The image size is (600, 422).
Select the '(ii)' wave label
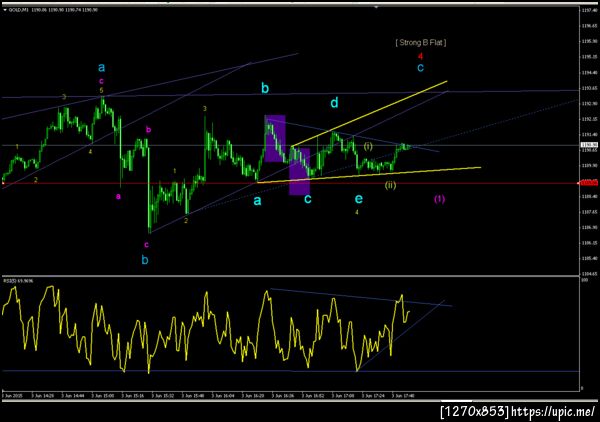tap(390, 186)
